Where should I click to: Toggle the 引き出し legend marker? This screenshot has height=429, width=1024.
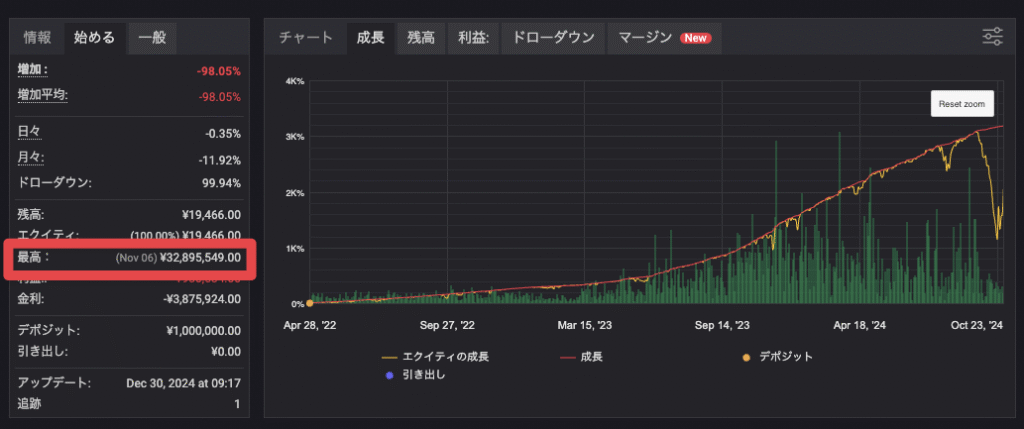[x=415, y=375]
